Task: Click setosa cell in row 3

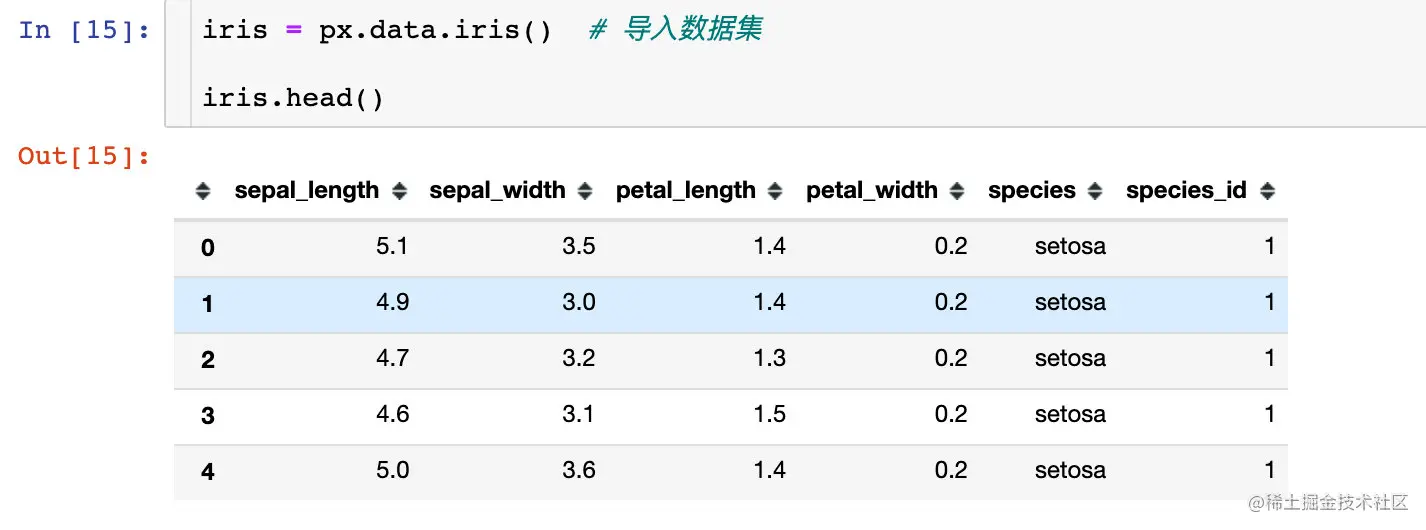Action: pos(1070,414)
